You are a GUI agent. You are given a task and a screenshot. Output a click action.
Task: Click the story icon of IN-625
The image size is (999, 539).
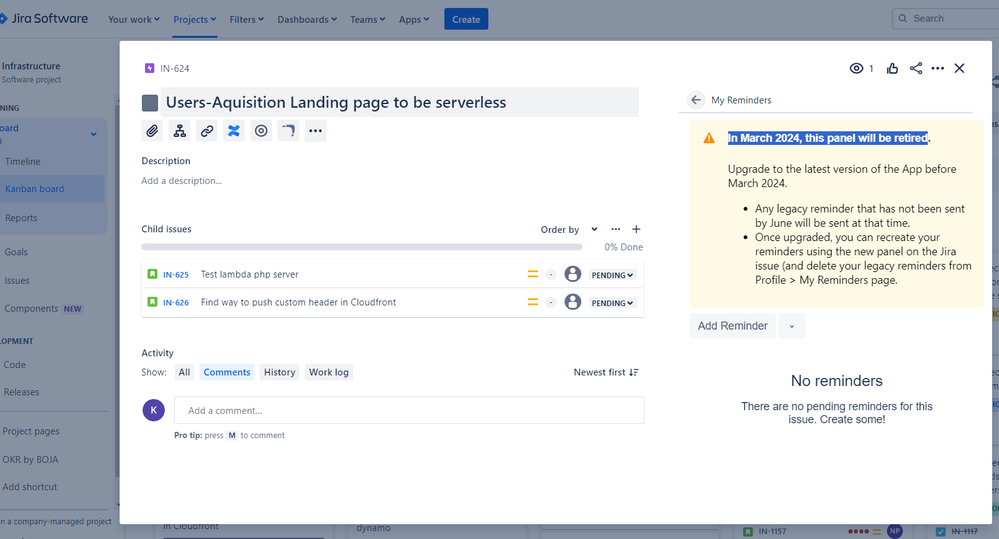click(x=152, y=274)
